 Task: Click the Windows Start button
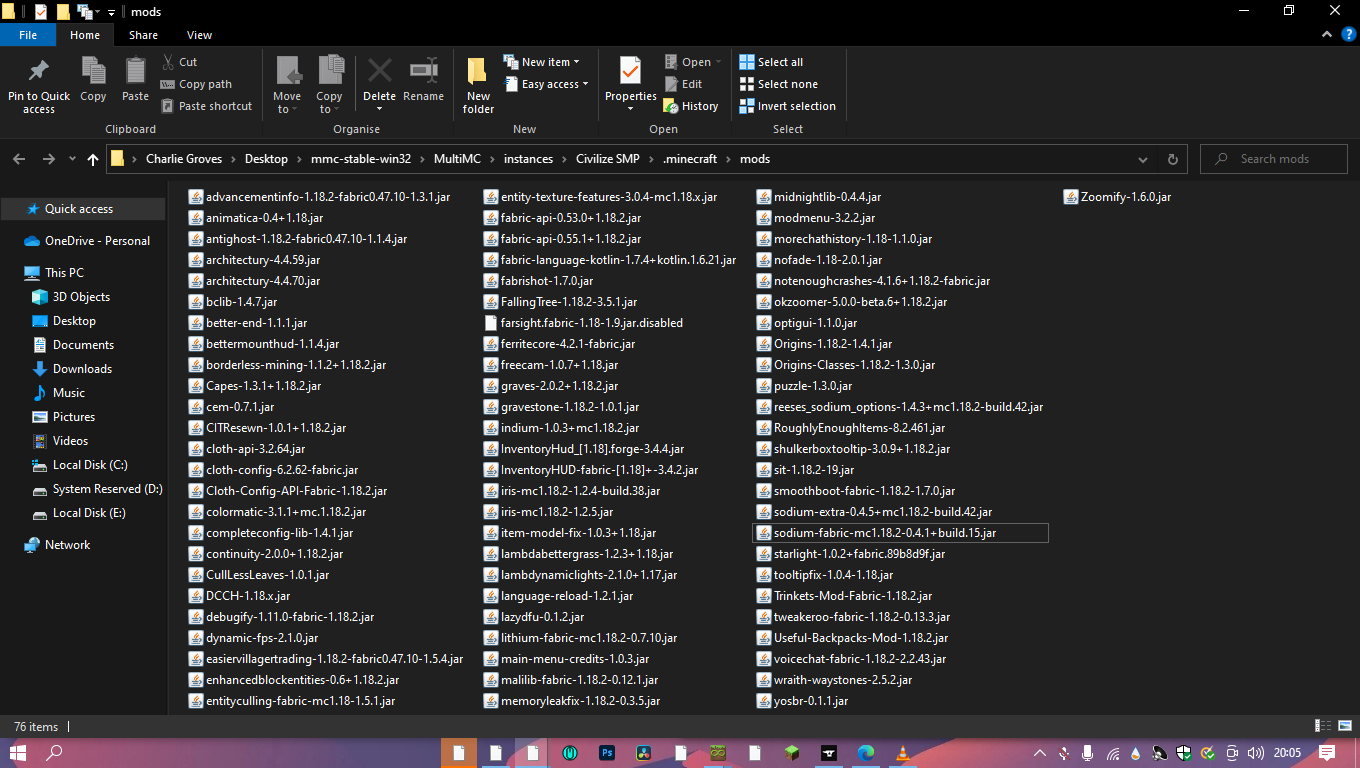[x=18, y=753]
